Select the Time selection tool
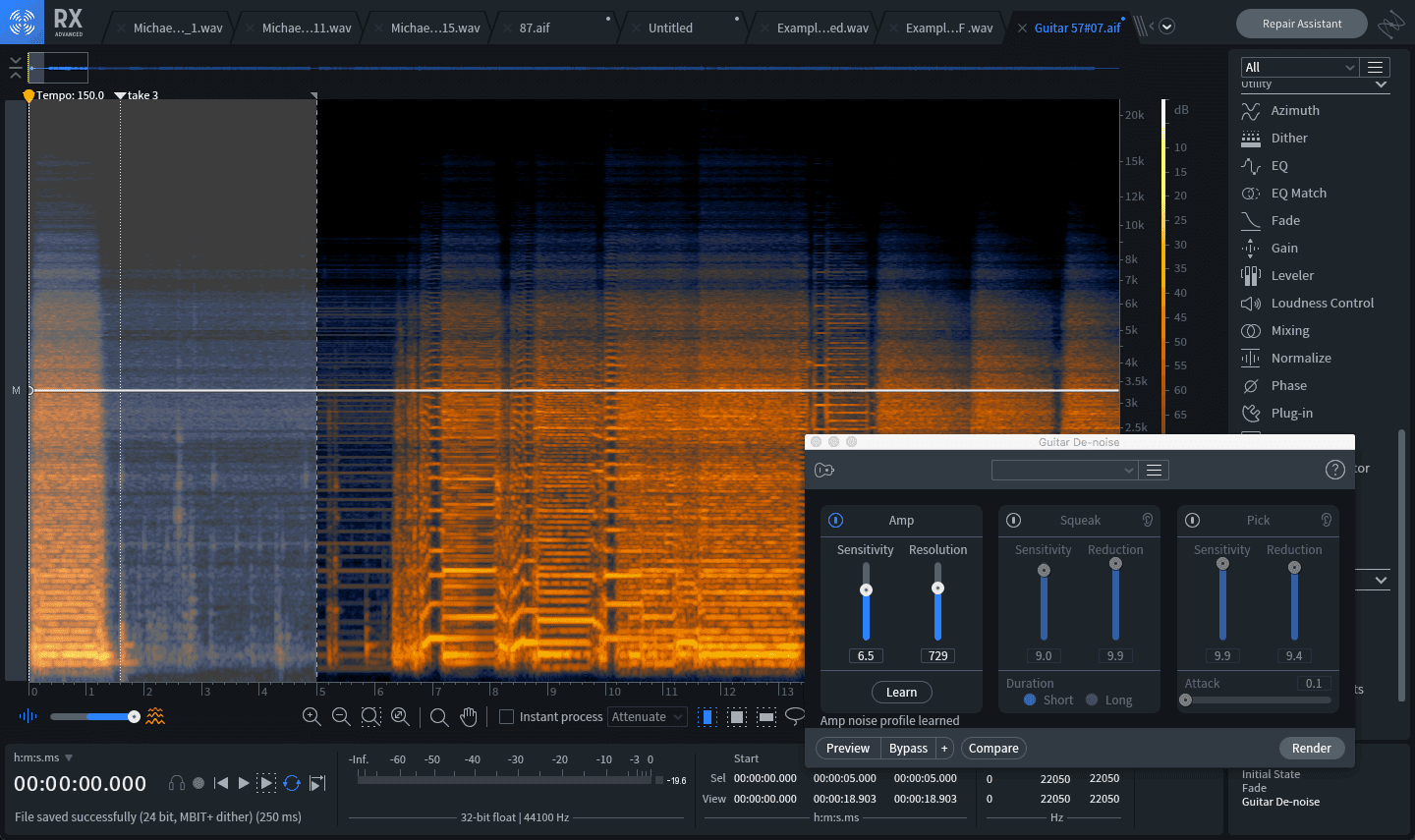 click(x=707, y=717)
